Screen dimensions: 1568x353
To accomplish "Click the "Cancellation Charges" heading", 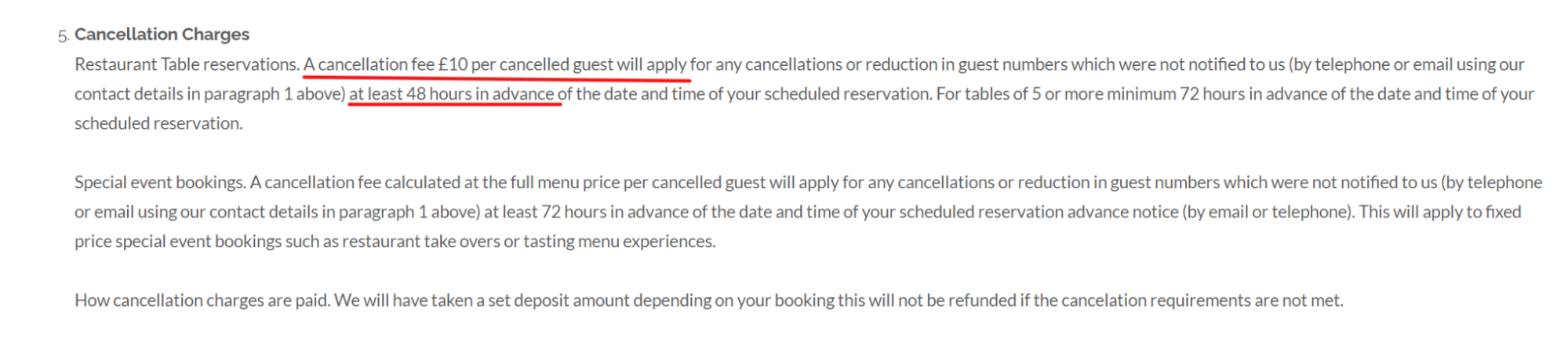I will 162,35.
